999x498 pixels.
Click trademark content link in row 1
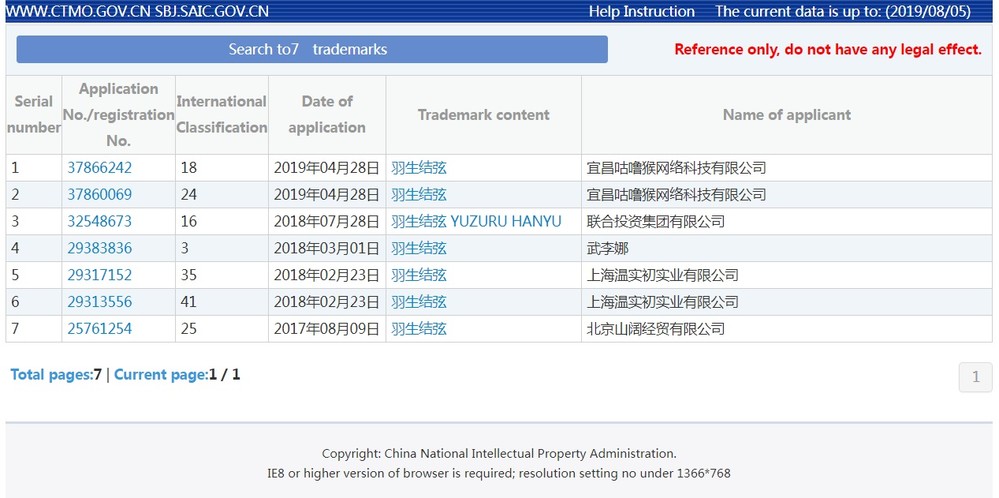(419, 168)
